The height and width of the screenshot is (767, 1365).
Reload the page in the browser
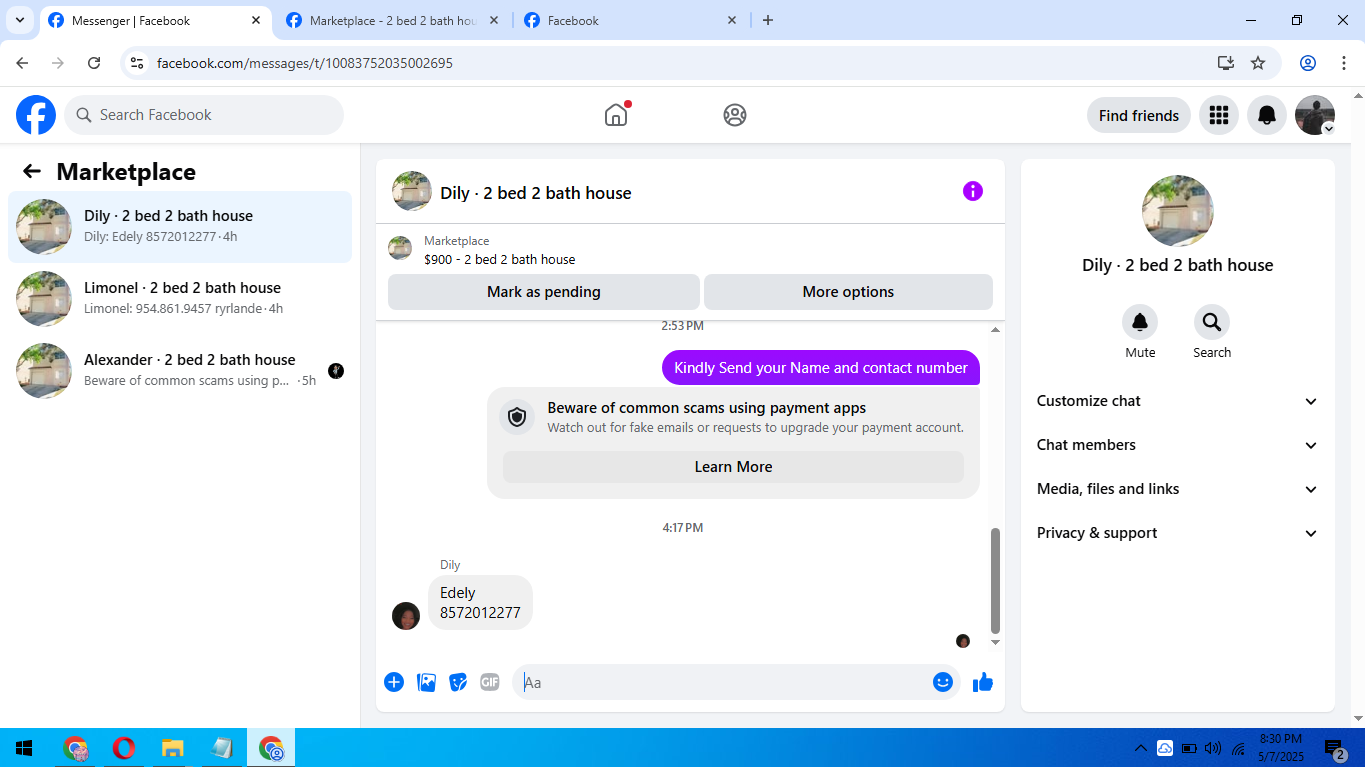(x=94, y=63)
